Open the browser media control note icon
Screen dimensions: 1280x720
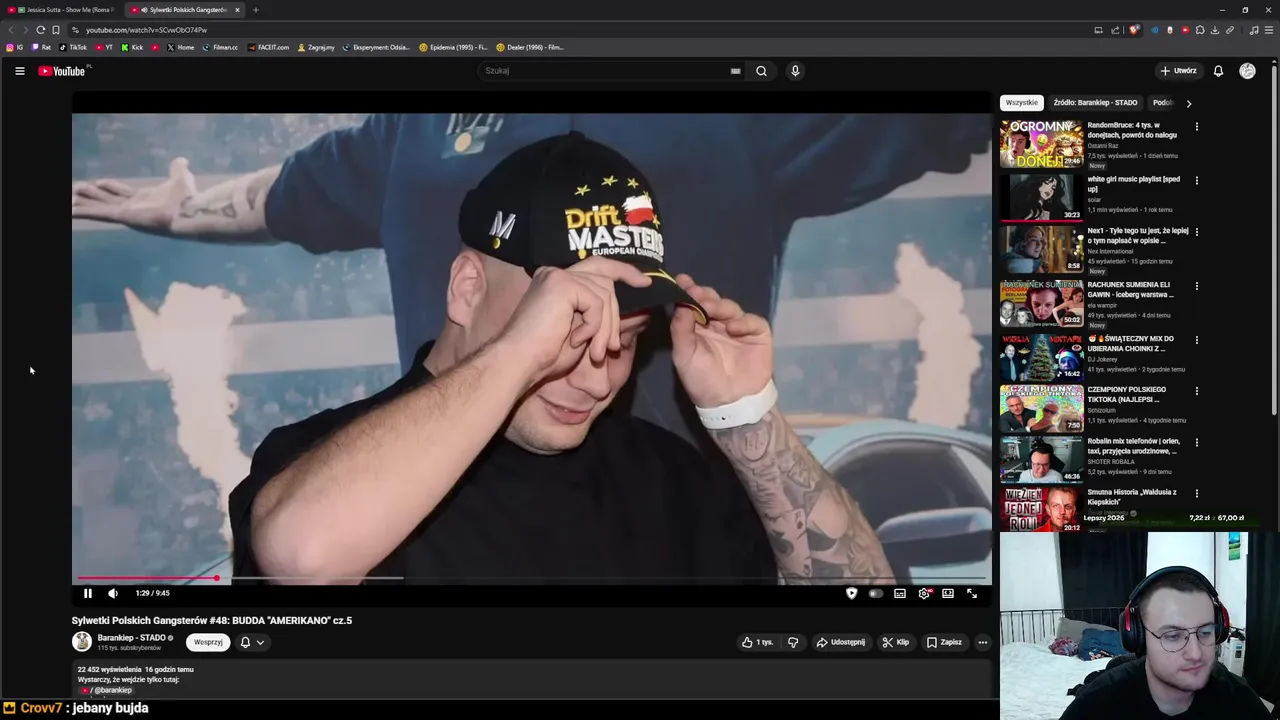click(1254, 30)
